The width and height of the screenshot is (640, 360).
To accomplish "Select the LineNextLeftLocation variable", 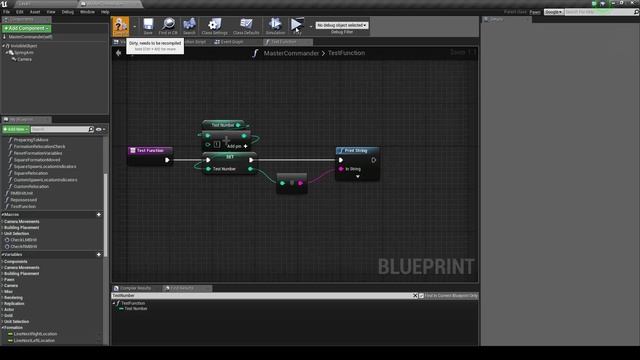I will click(x=34, y=340).
